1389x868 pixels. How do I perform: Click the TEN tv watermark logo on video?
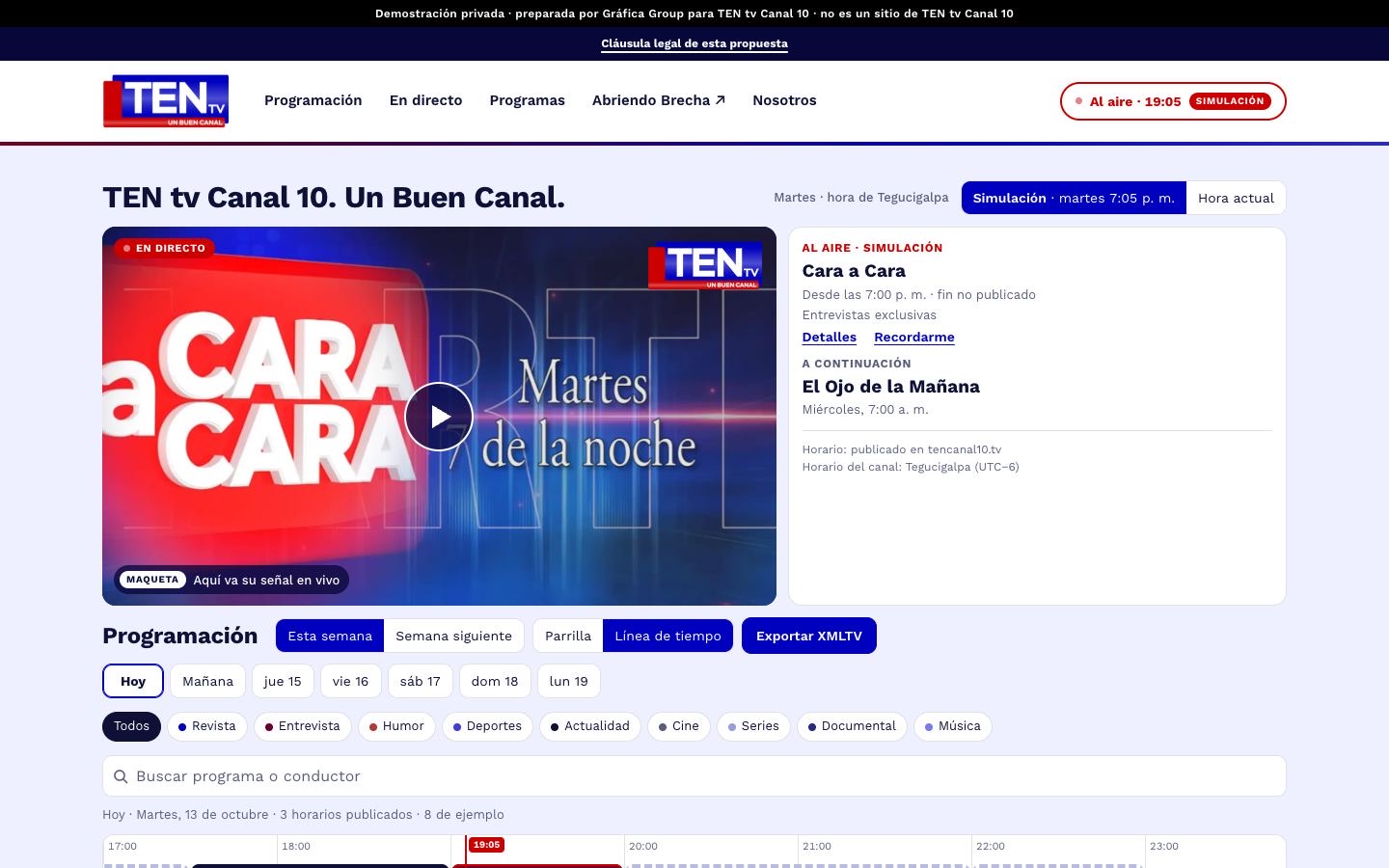[x=705, y=265]
